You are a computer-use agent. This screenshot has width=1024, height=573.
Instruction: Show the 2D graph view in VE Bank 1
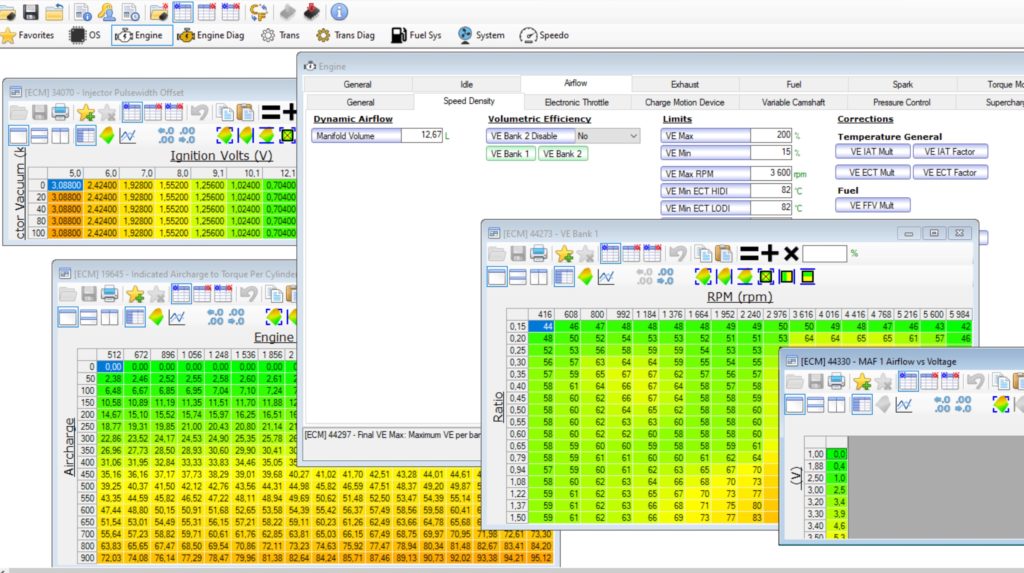(x=606, y=277)
